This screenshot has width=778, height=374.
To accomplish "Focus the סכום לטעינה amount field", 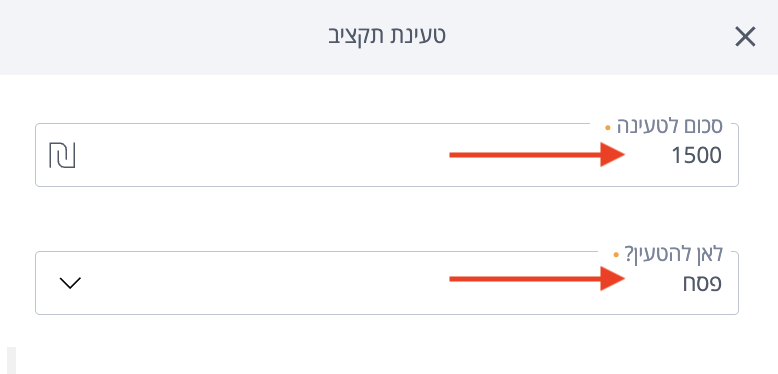I will [x=387, y=155].
